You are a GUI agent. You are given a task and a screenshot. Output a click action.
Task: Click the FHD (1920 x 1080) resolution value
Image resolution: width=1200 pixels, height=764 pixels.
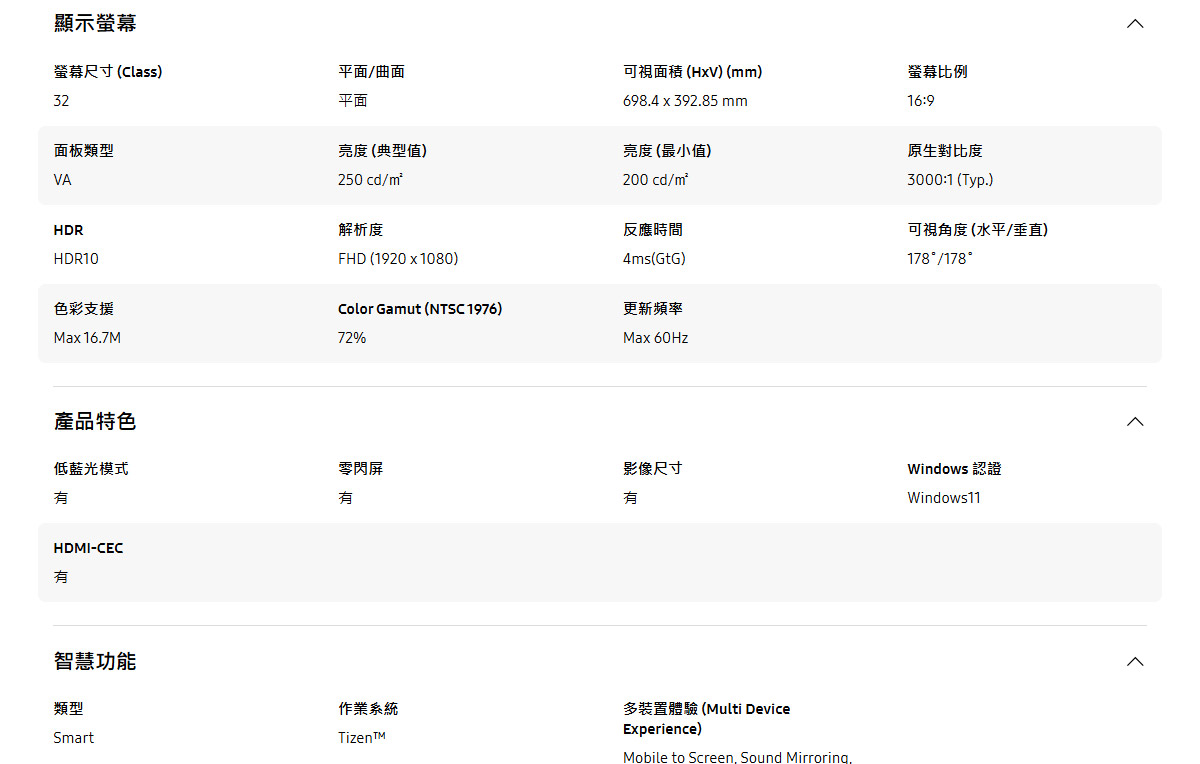[x=398, y=258]
